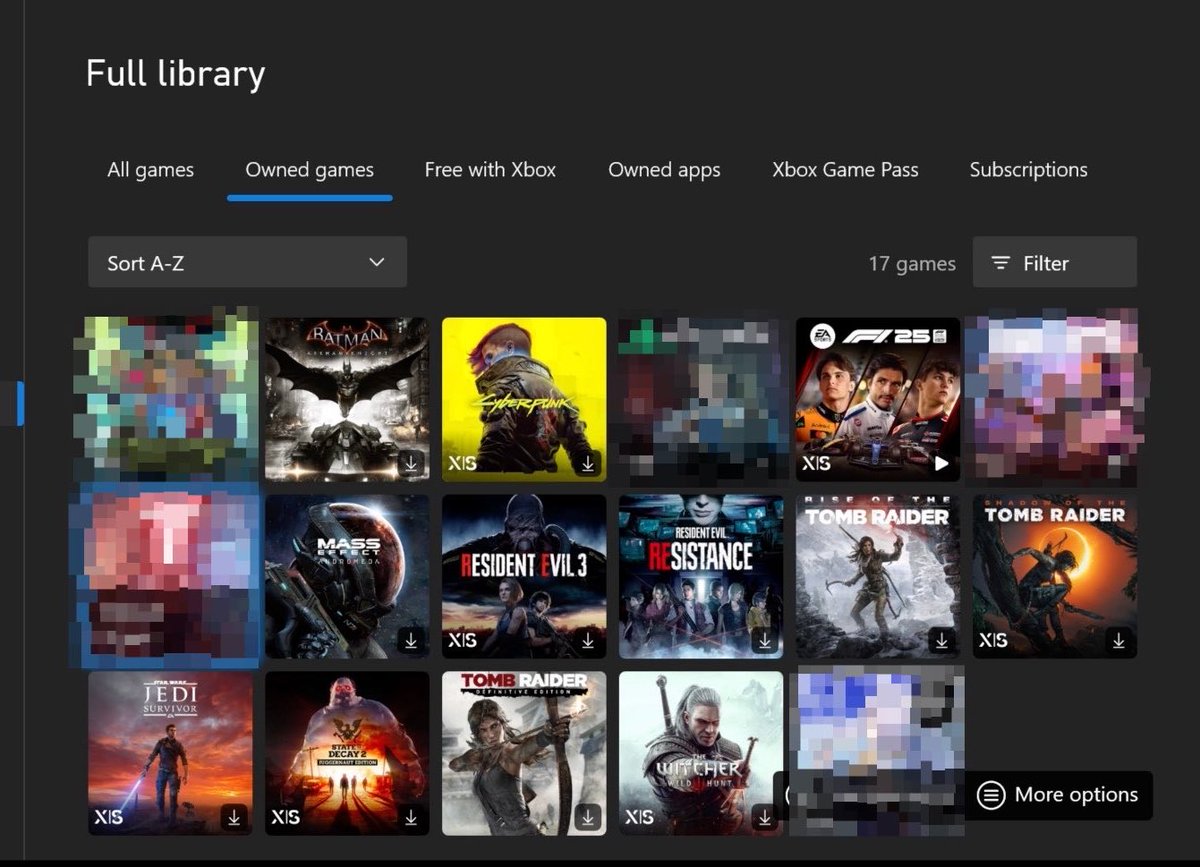Download State of Decay 2 via icon
The image size is (1200, 867).
click(411, 817)
